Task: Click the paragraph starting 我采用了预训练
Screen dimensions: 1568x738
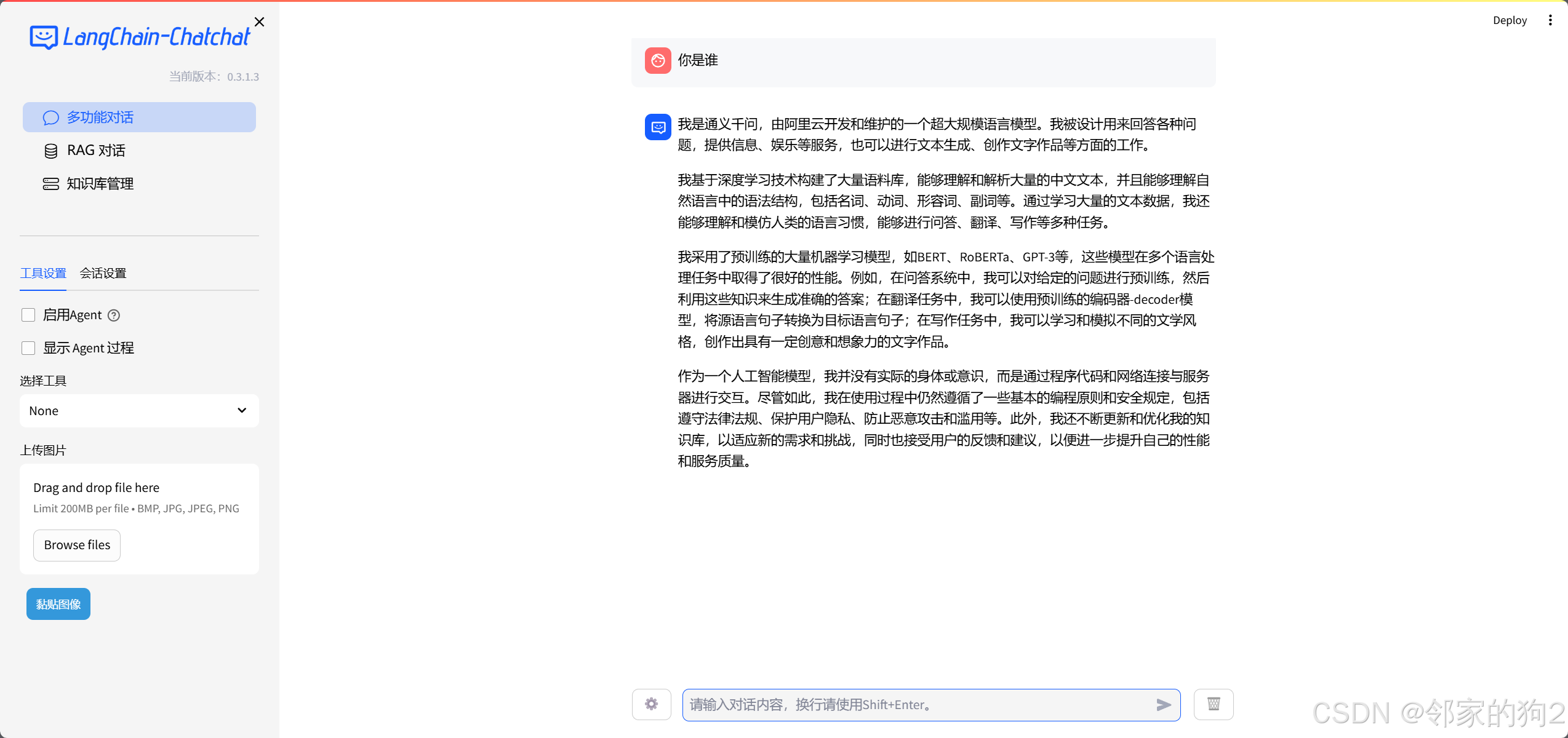Action: (x=946, y=299)
